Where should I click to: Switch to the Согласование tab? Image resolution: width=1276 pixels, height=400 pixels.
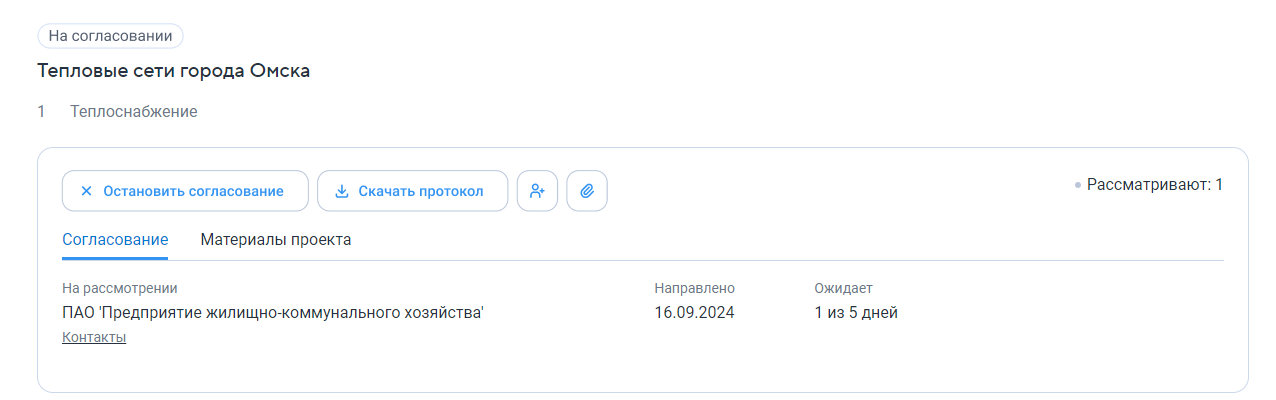pos(115,240)
